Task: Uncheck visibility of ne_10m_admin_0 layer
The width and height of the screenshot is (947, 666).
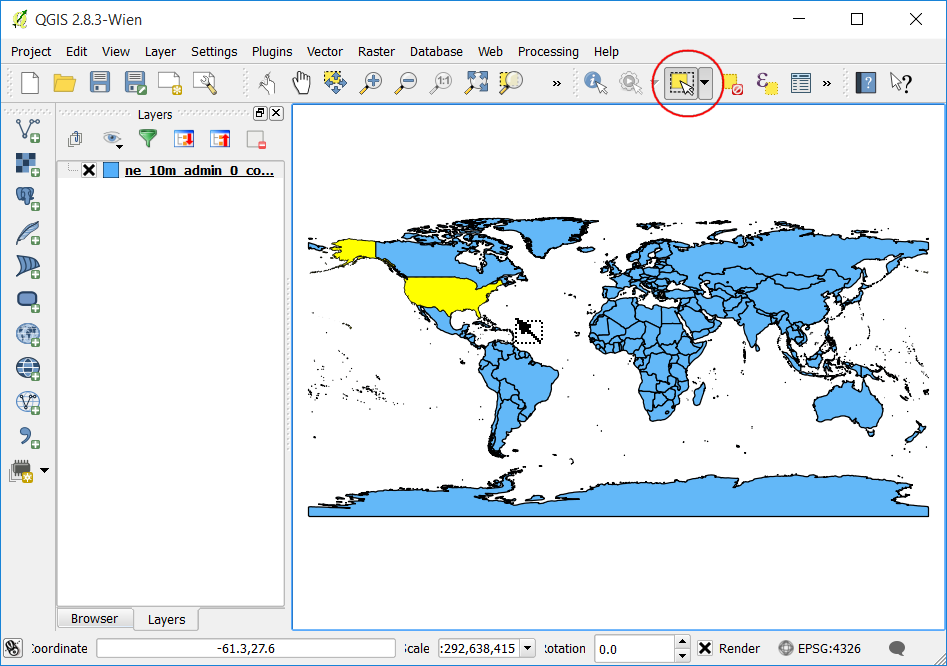Action: (89, 170)
